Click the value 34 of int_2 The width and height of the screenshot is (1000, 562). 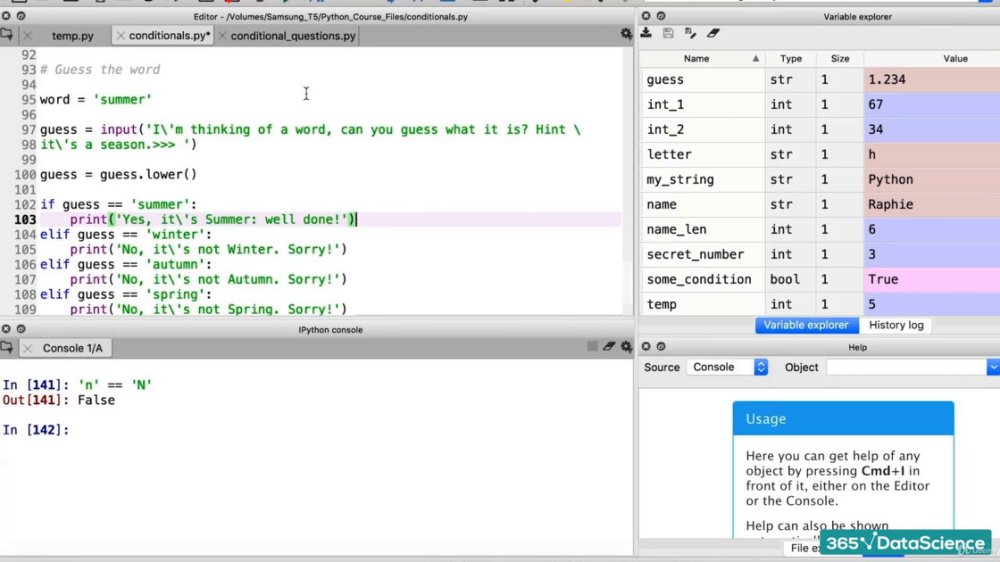click(x=876, y=129)
